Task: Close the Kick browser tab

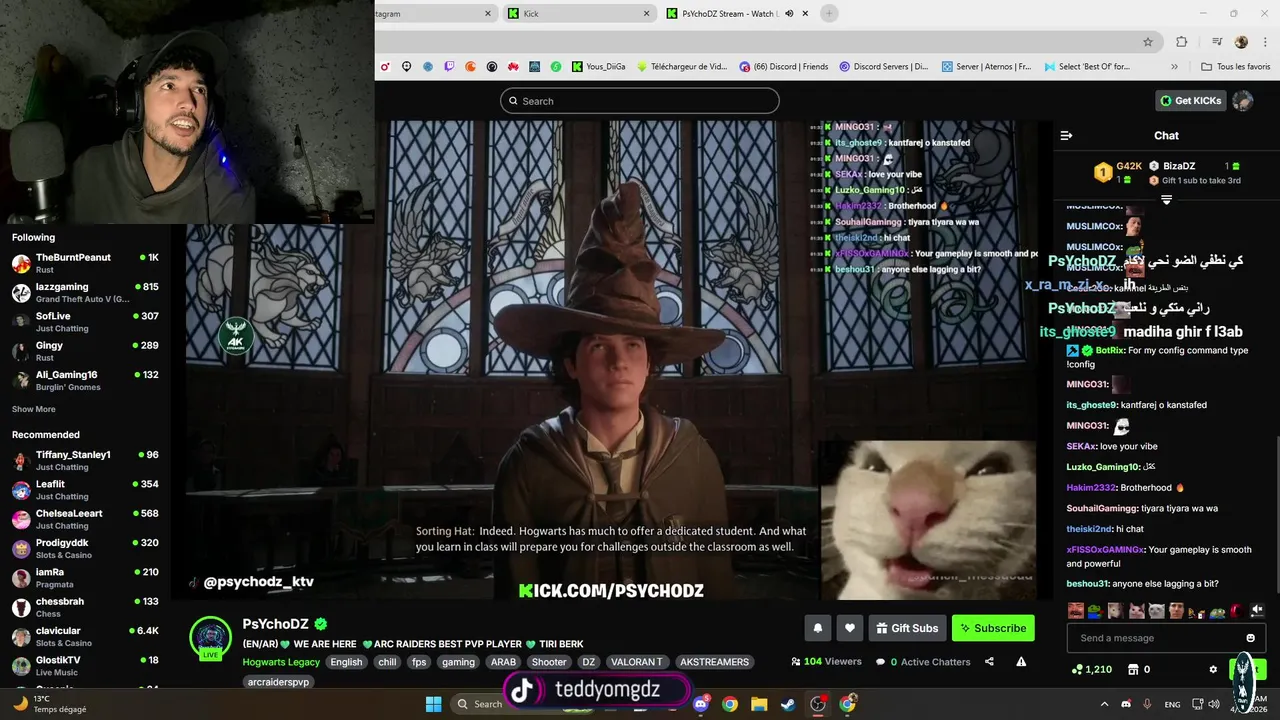Action: (x=646, y=14)
